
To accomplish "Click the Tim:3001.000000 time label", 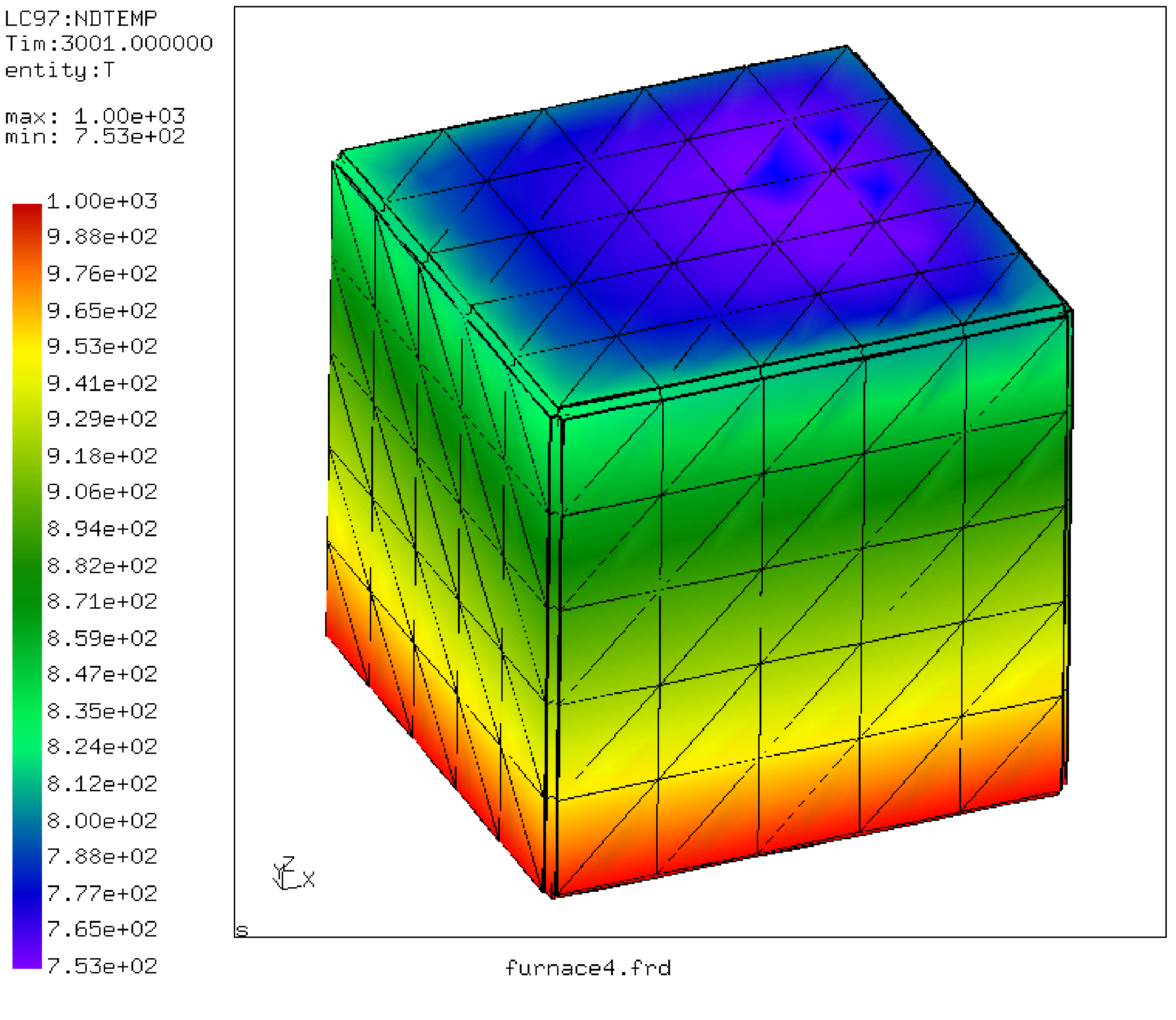I will coord(109,43).
